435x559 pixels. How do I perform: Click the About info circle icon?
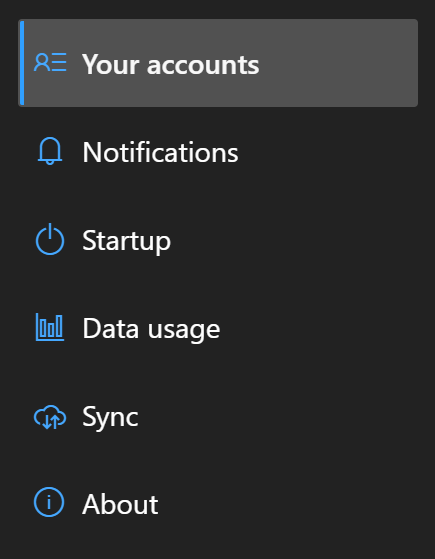click(49, 502)
